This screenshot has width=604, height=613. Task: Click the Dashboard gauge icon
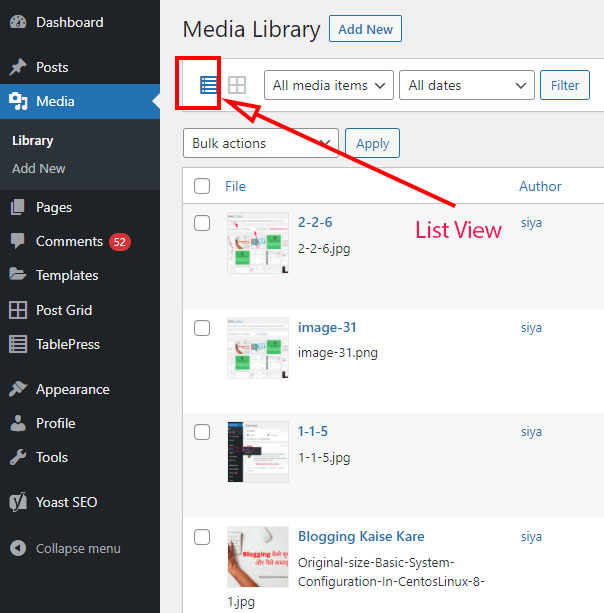pyautogui.click(x=18, y=22)
